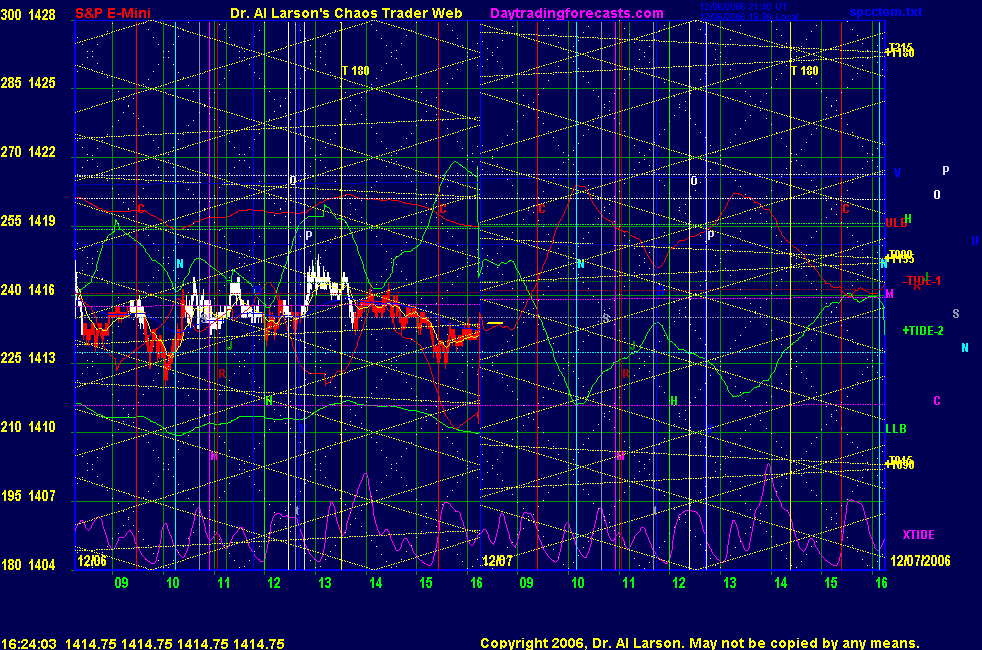The height and width of the screenshot is (650, 982).
Task: Click the red 'ULB' label
Action: (x=896, y=223)
